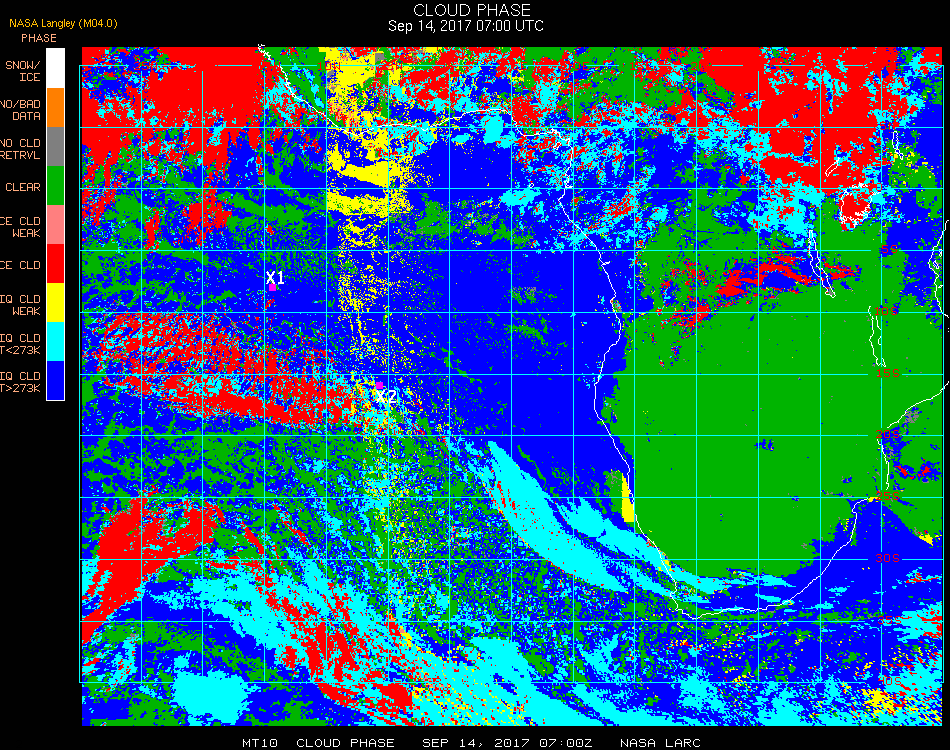The width and height of the screenshot is (950, 750).
Task: Click the NO CLD RETRVL legend label
Action: point(20,149)
